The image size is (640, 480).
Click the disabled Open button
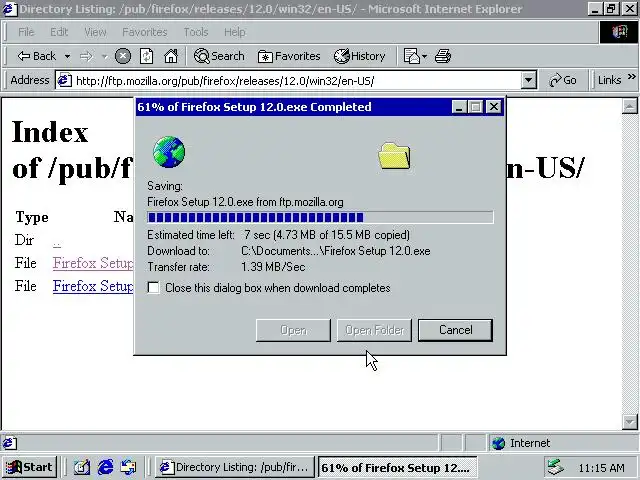click(293, 330)
